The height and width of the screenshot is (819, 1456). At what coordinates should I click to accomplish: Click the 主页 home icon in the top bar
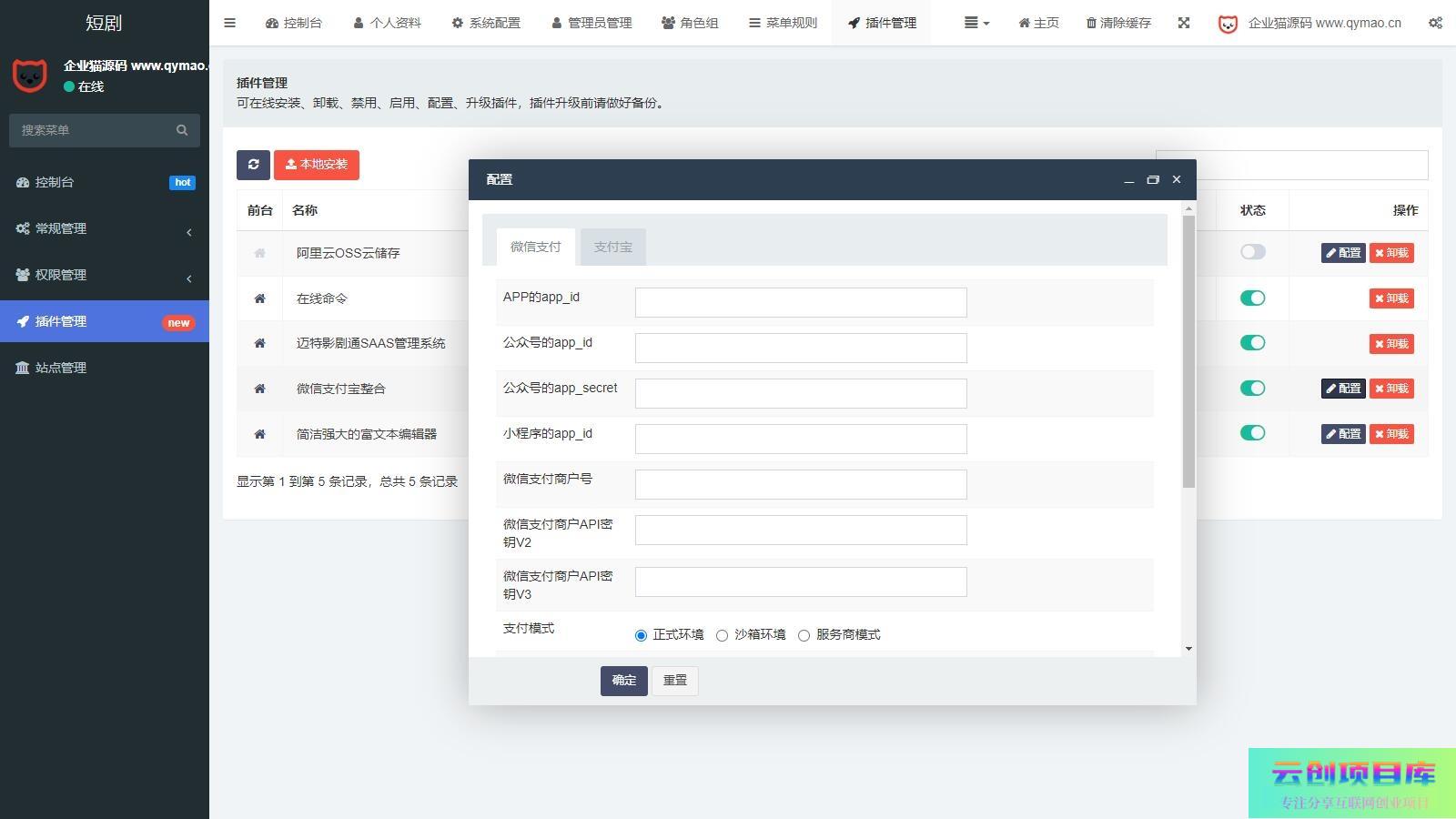tap(1025, 23)
